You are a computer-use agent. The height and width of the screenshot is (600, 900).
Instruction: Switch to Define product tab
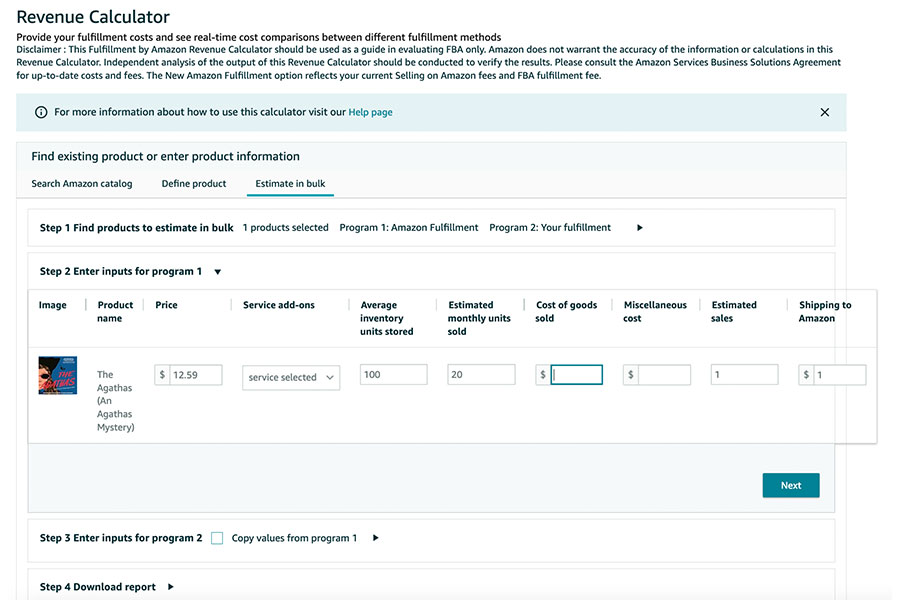point(193,184)
